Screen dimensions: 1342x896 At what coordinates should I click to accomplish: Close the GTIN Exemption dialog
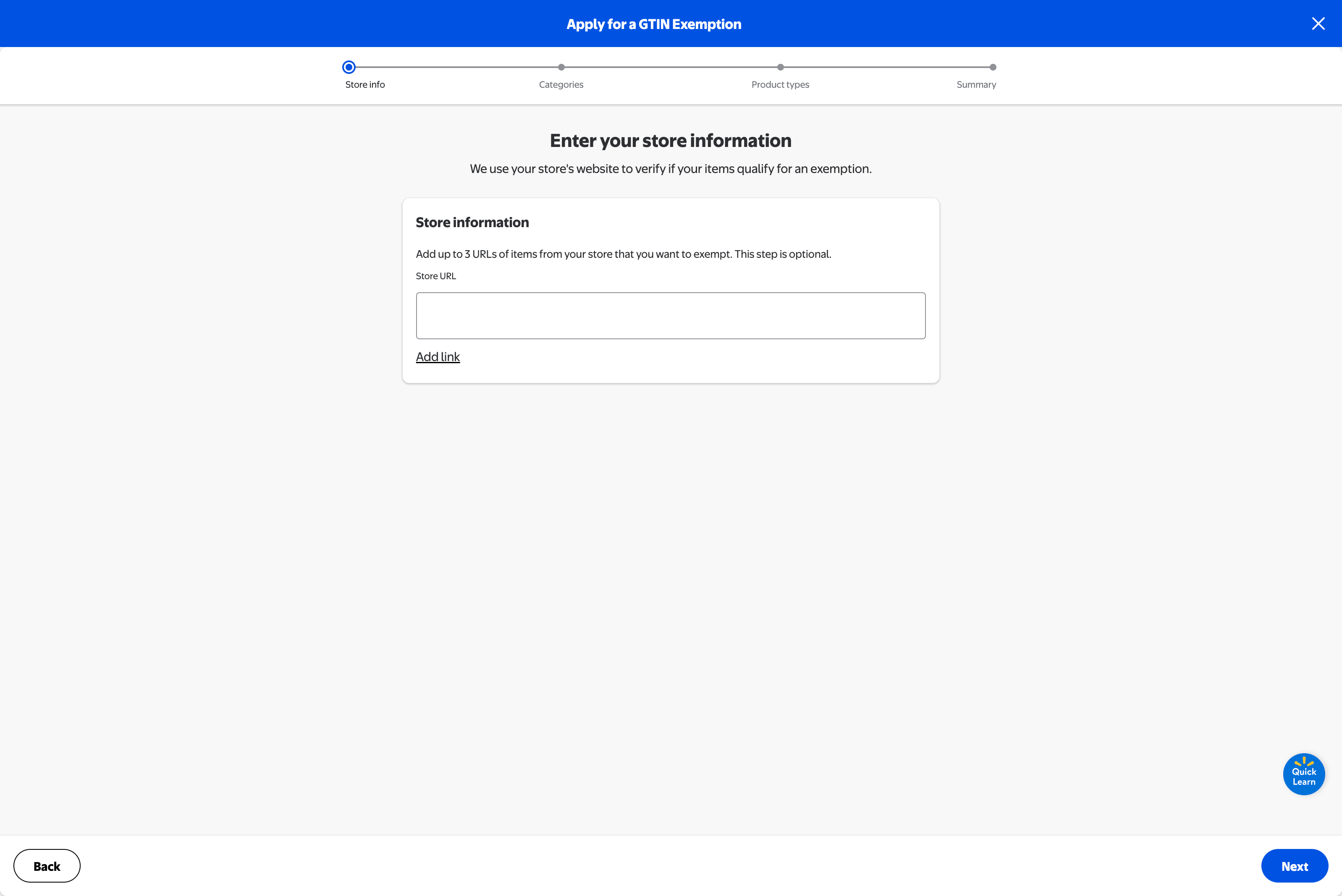(x=1318, y=24)
